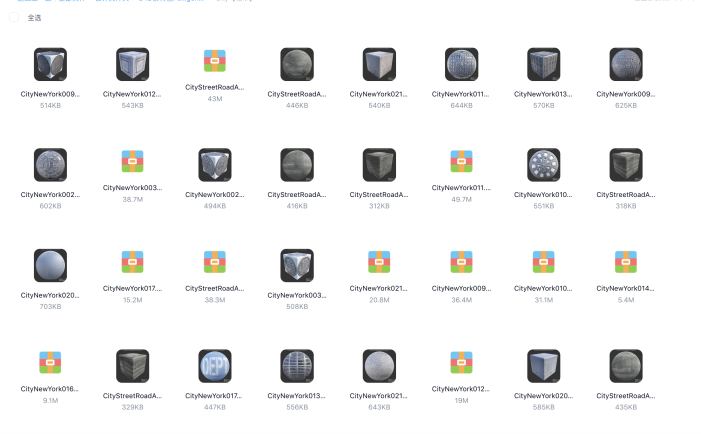The image size is (701, 434).
Task: Click the 447KB CityNewYork017 DEP manhole thumbnail
Action: pos(215,366)
